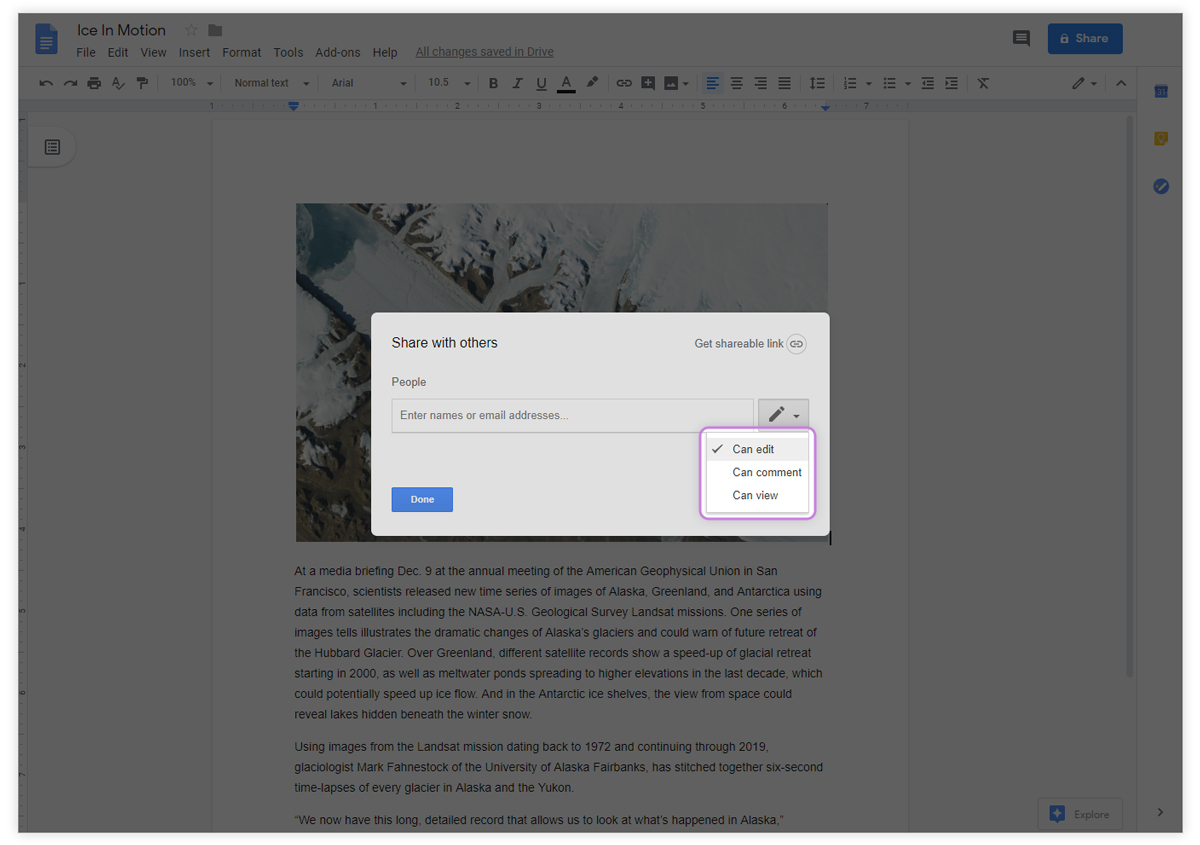
Task: Open the line spacing options
Action: [817, 83]
